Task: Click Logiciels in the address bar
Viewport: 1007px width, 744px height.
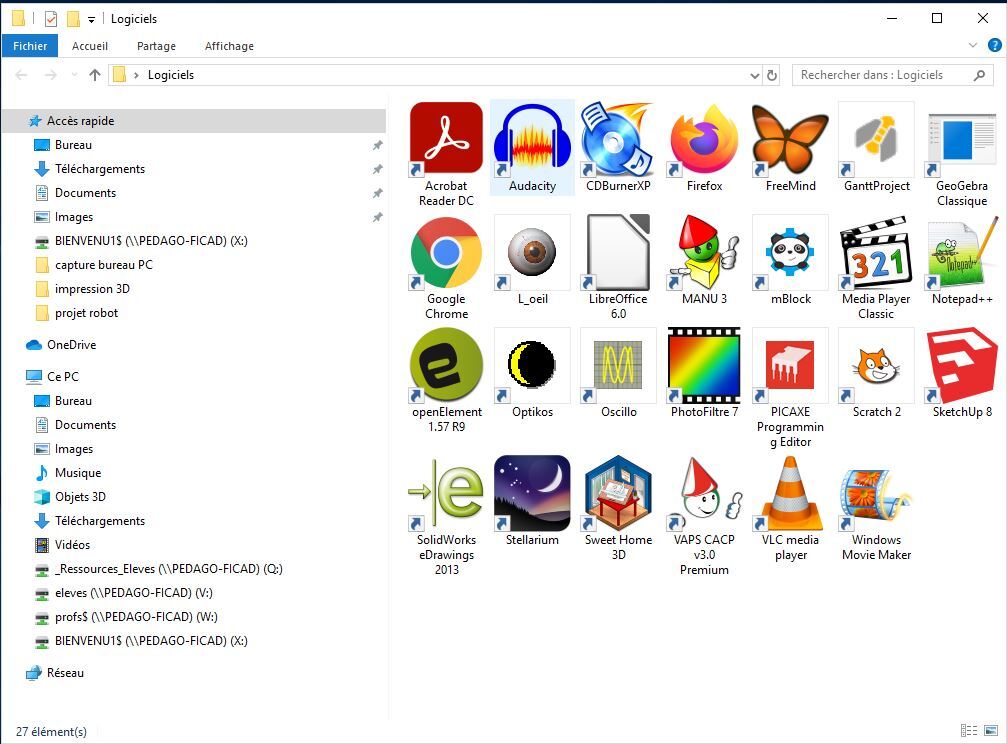Action: (x=171, y=75)
